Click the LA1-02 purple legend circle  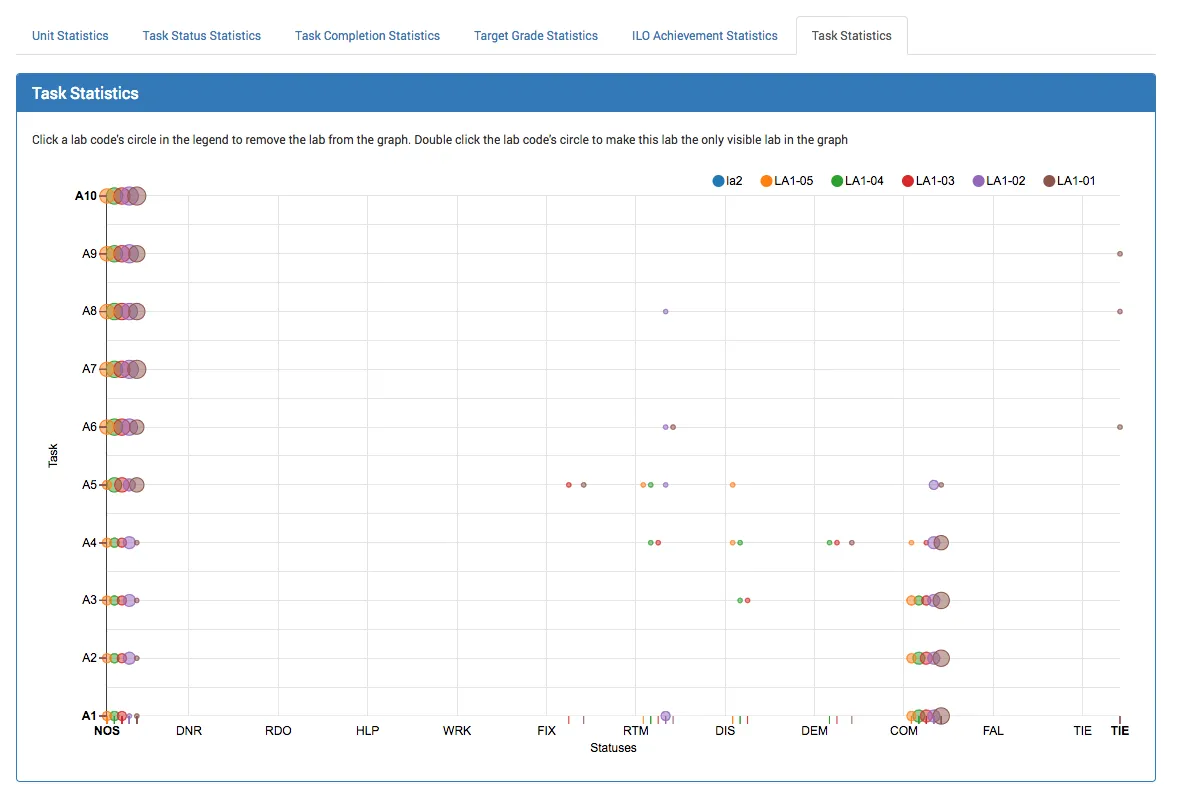coord(979,181)
